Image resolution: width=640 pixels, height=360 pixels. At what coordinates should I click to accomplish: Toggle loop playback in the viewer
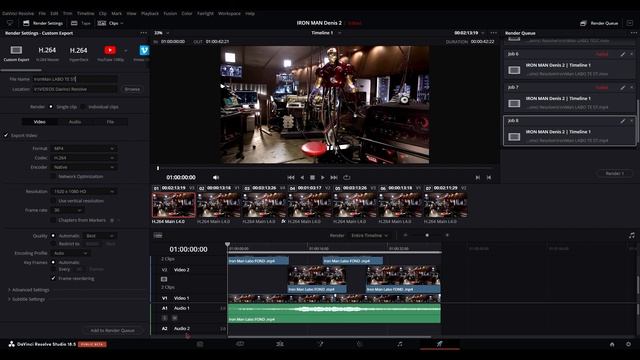(347, 178)
